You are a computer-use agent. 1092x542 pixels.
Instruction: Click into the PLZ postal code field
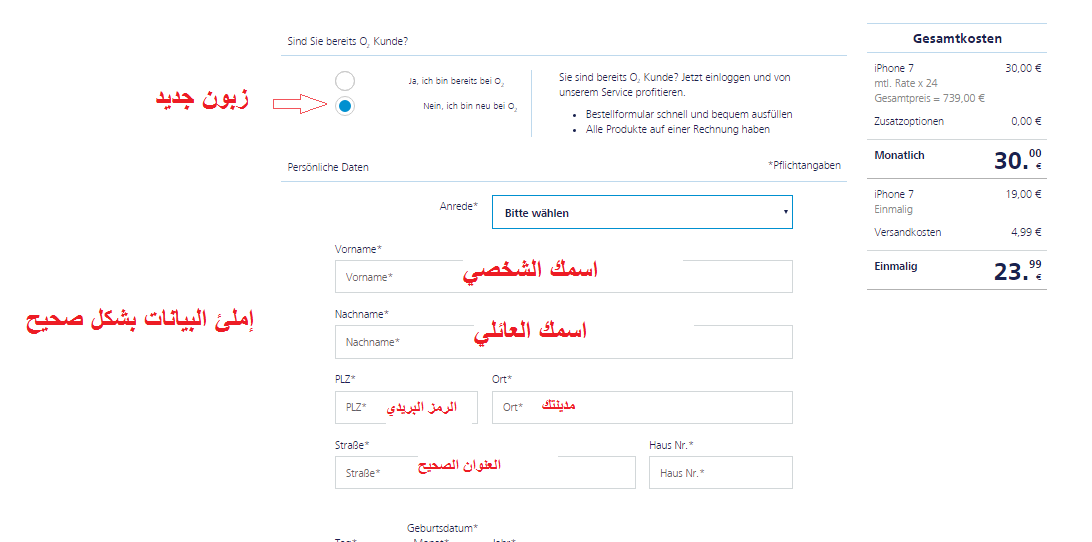pyautogui.click(x=406, y=408)
